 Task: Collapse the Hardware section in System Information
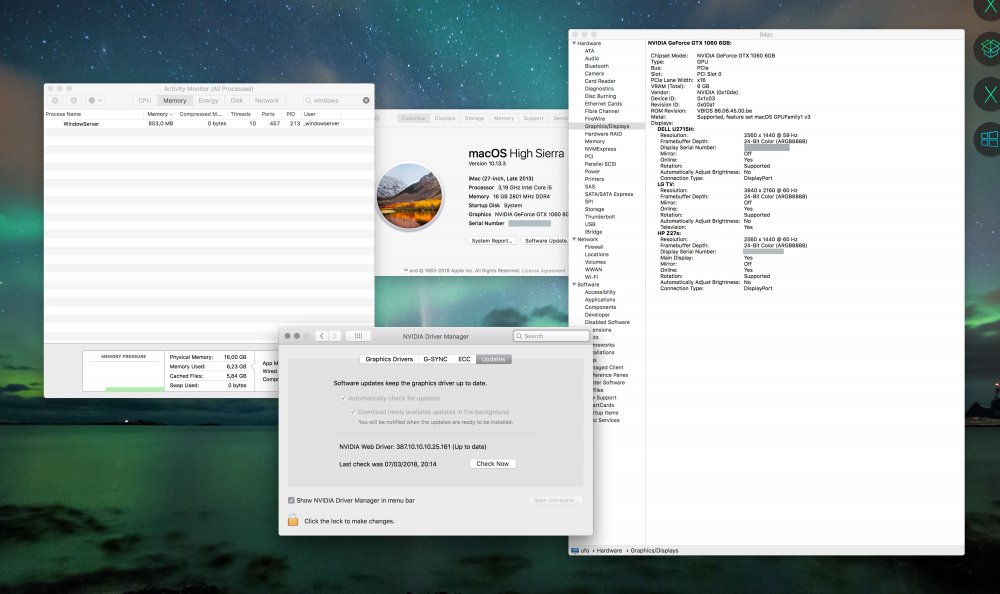[x=574, y=43]
